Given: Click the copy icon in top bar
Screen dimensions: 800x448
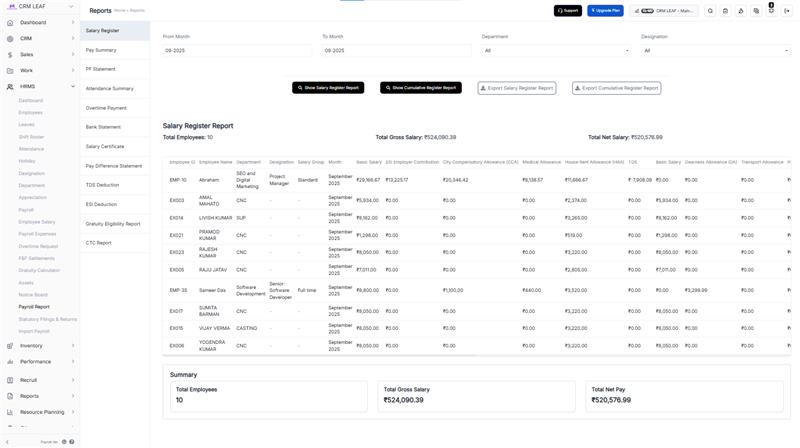Looking at the screenshot, I should (x=756, y=11).
